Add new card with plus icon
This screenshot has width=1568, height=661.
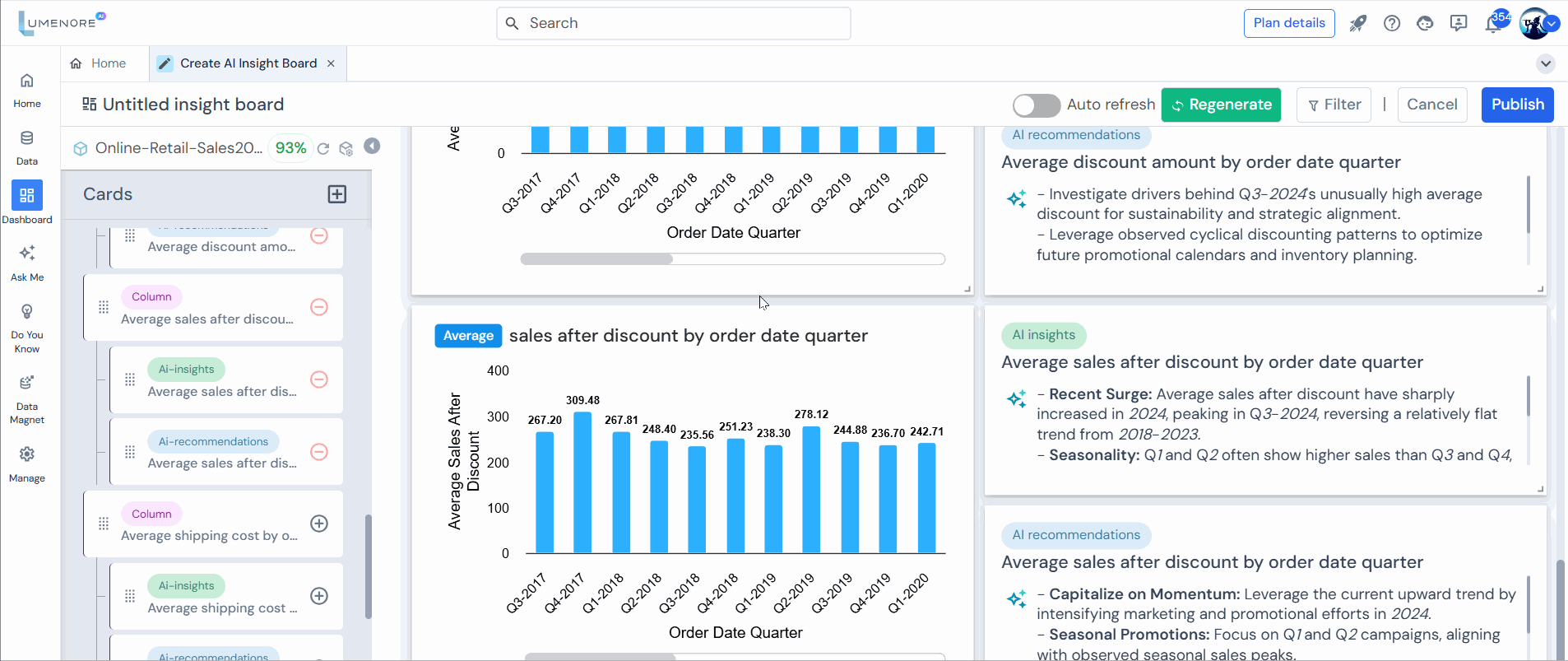(337, 194)
